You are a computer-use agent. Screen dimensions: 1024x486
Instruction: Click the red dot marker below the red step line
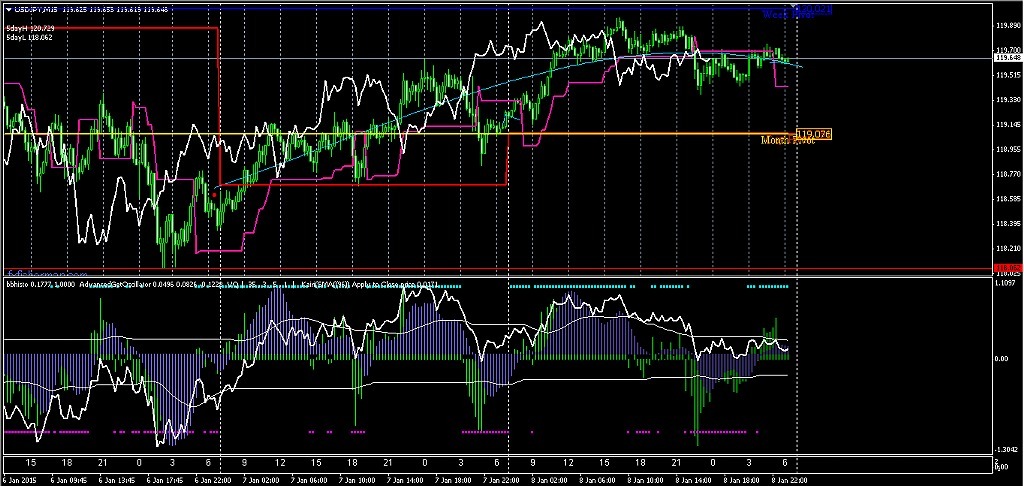click(x=214, y=195)
